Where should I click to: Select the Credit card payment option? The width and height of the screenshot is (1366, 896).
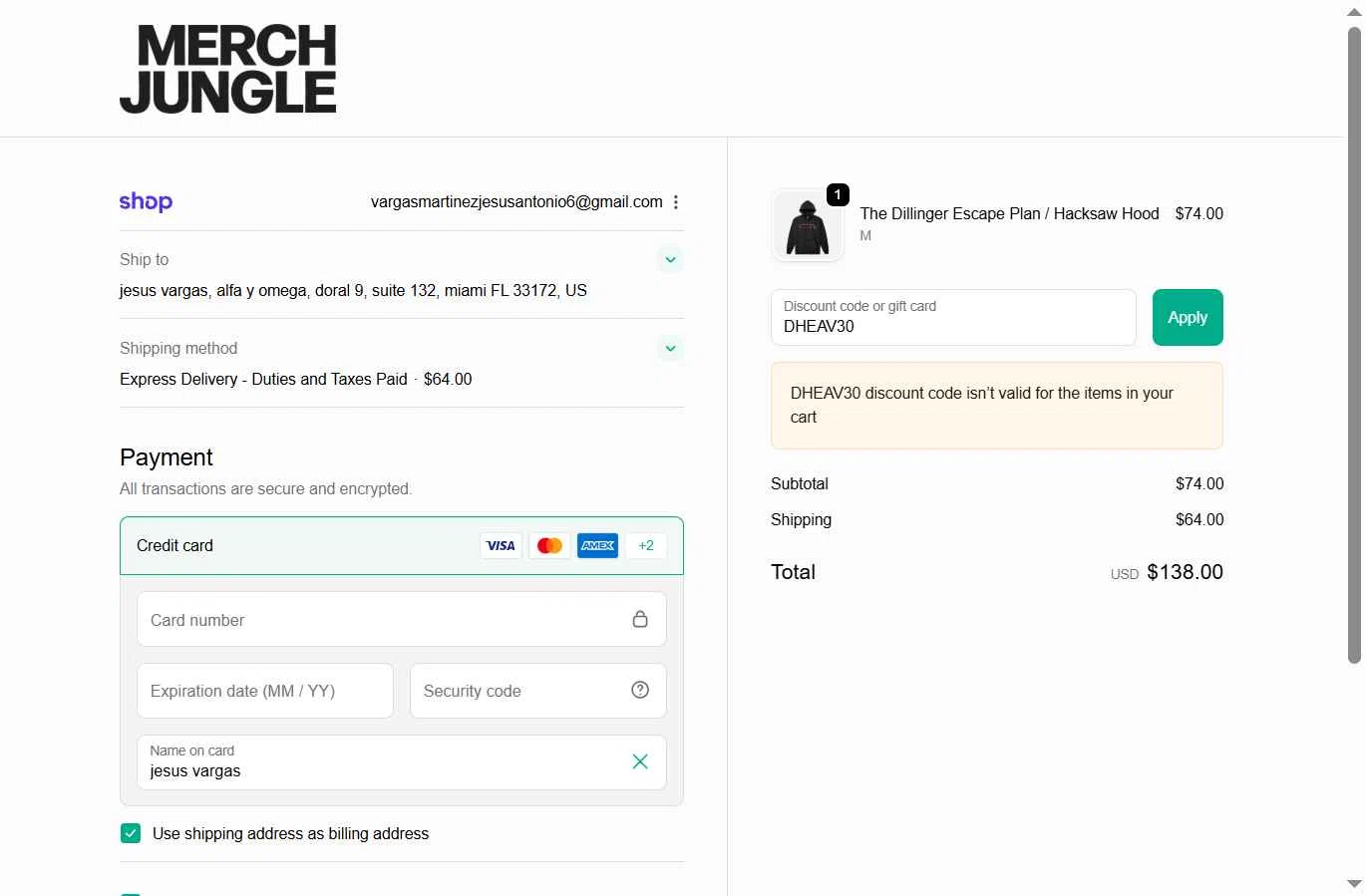pyautogui.click(x=402, y=545)
